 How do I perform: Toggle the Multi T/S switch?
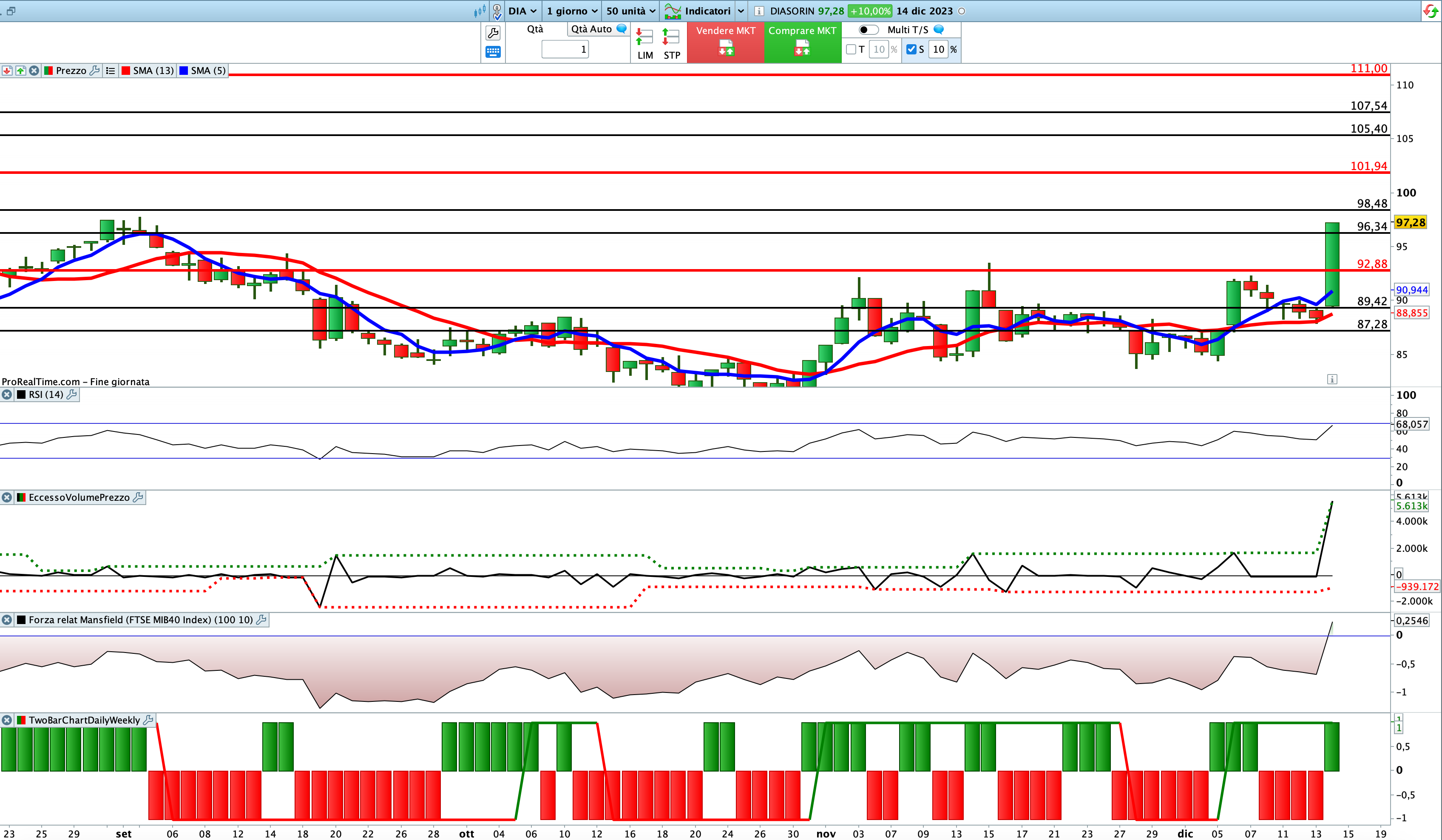[868, 30]
